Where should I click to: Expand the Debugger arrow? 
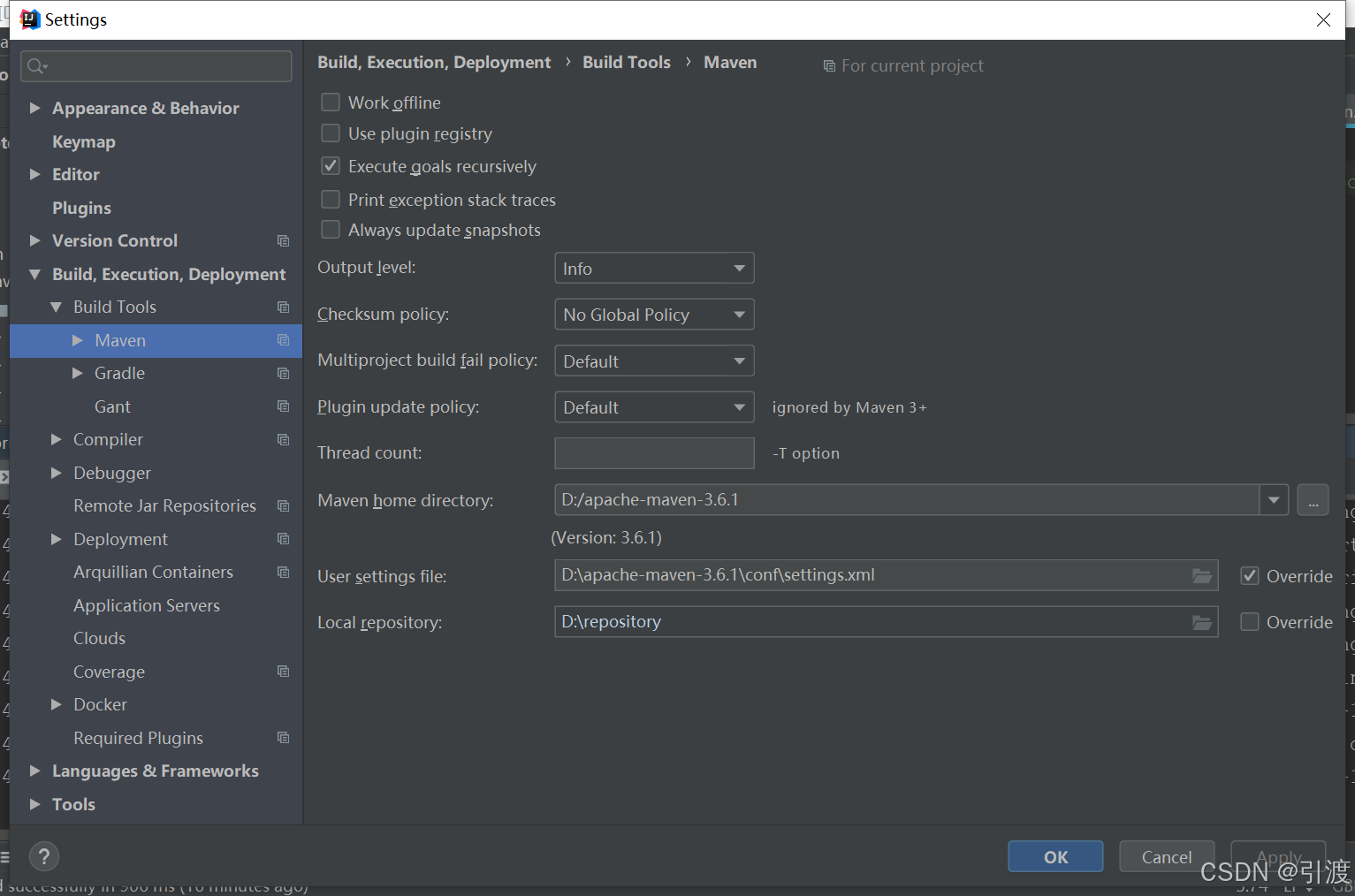57,473
